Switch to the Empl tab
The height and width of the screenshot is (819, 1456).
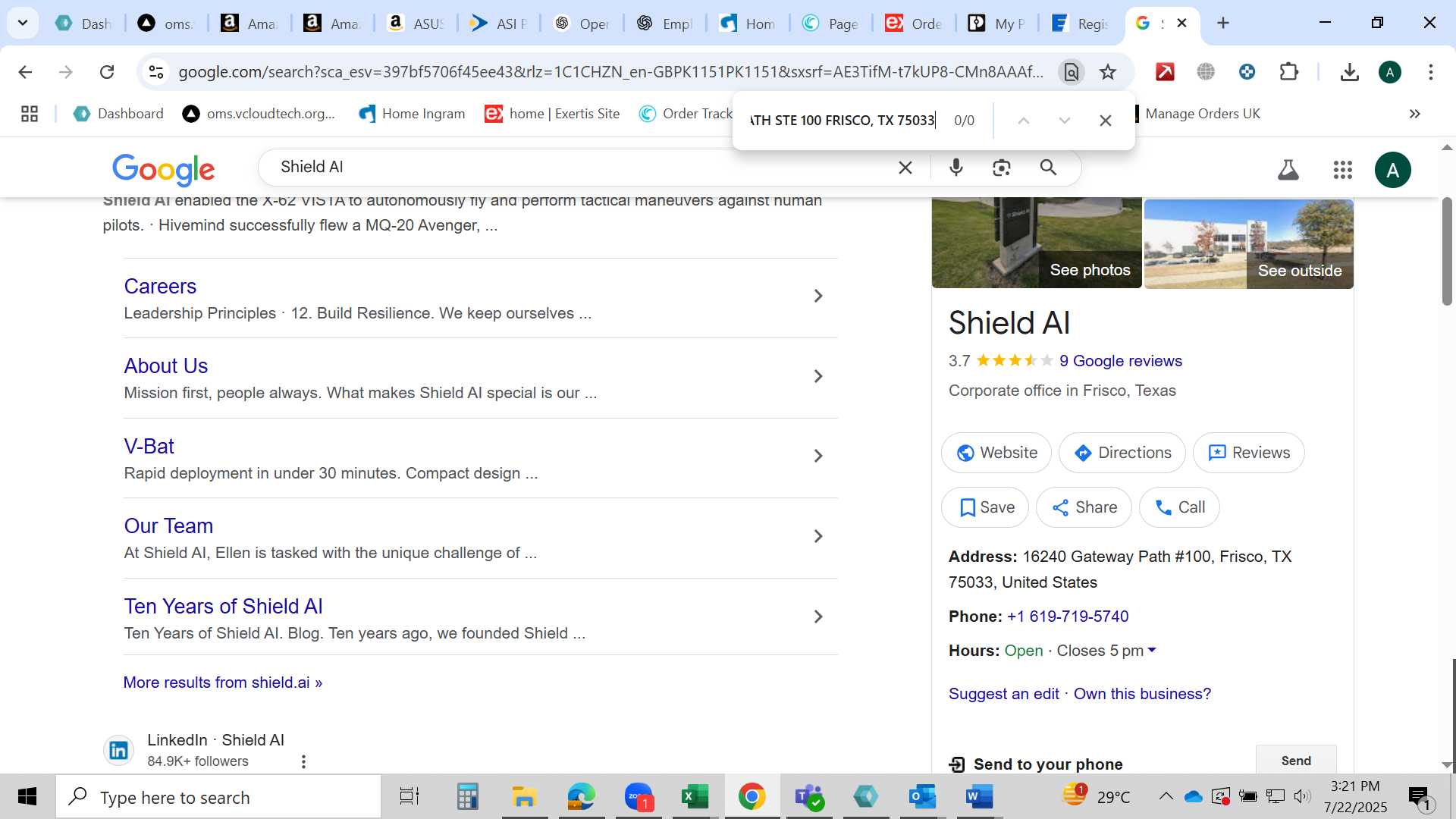coord(665,24)
